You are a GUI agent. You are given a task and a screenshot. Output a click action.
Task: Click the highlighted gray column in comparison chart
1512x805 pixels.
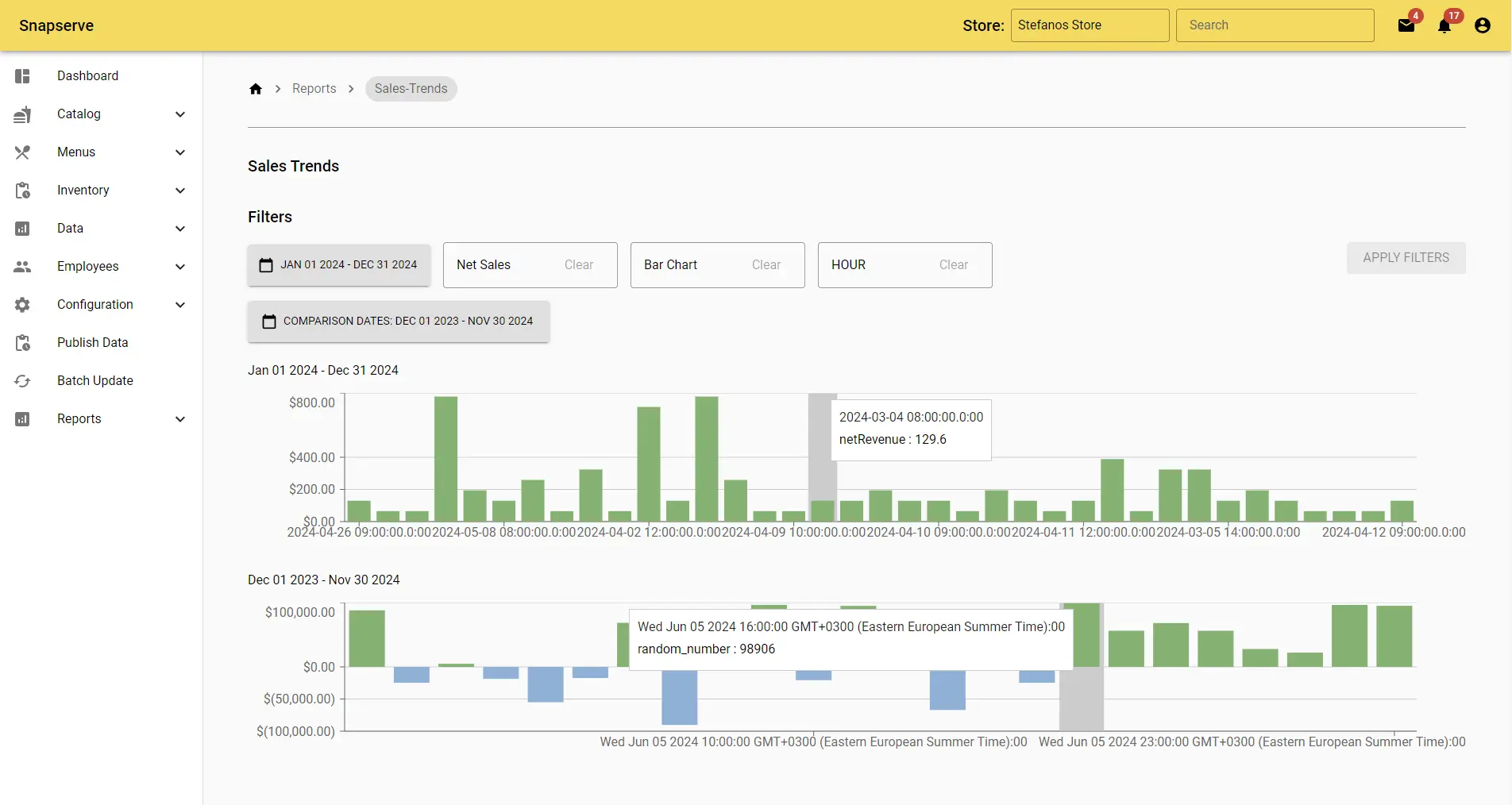tap(1082, 667)
